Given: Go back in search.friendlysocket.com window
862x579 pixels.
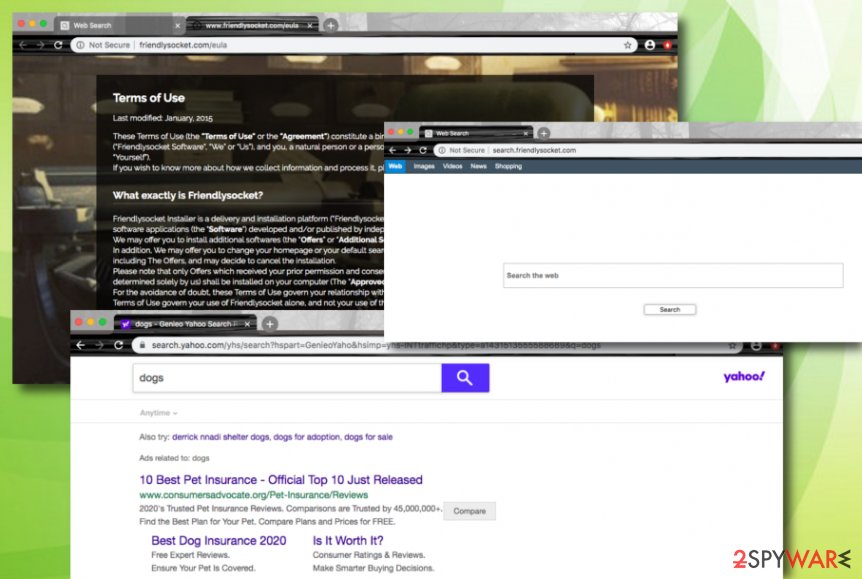Looking at the screenshot, I should pos(393,150).
